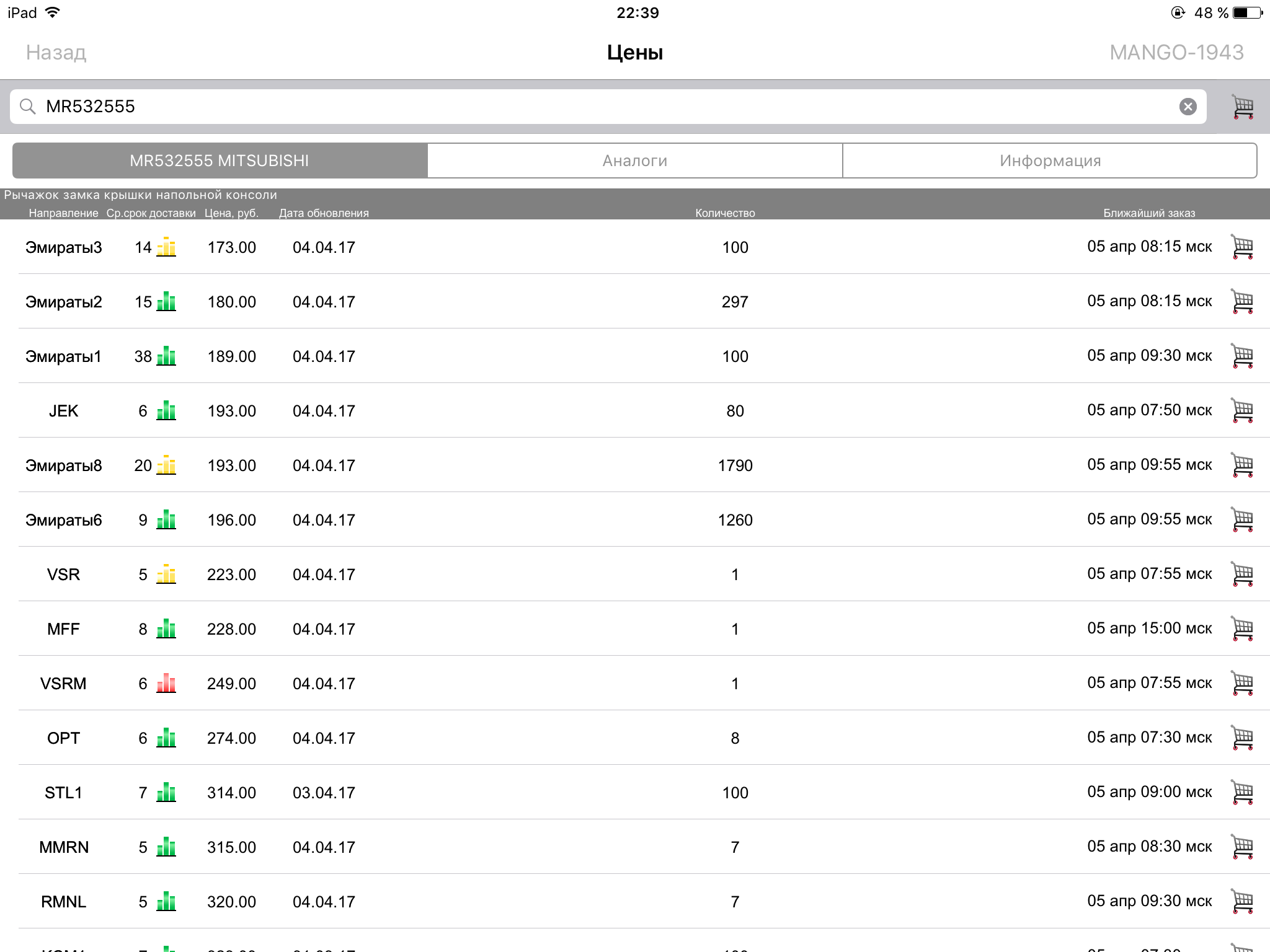Switch to the Информация tab

[x=1049, y=161]
